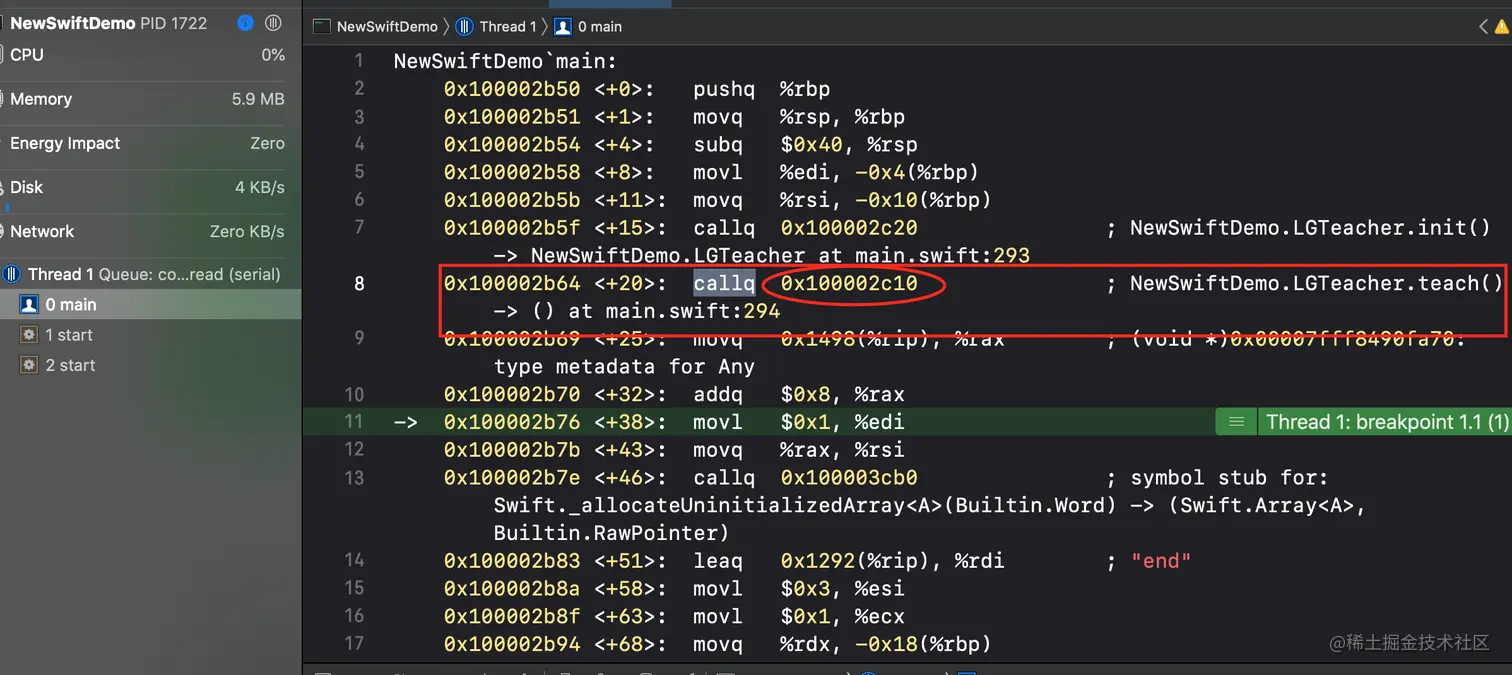
Task: Click subq $0x40, %rsp instruction
Action: tap(805, 145)
